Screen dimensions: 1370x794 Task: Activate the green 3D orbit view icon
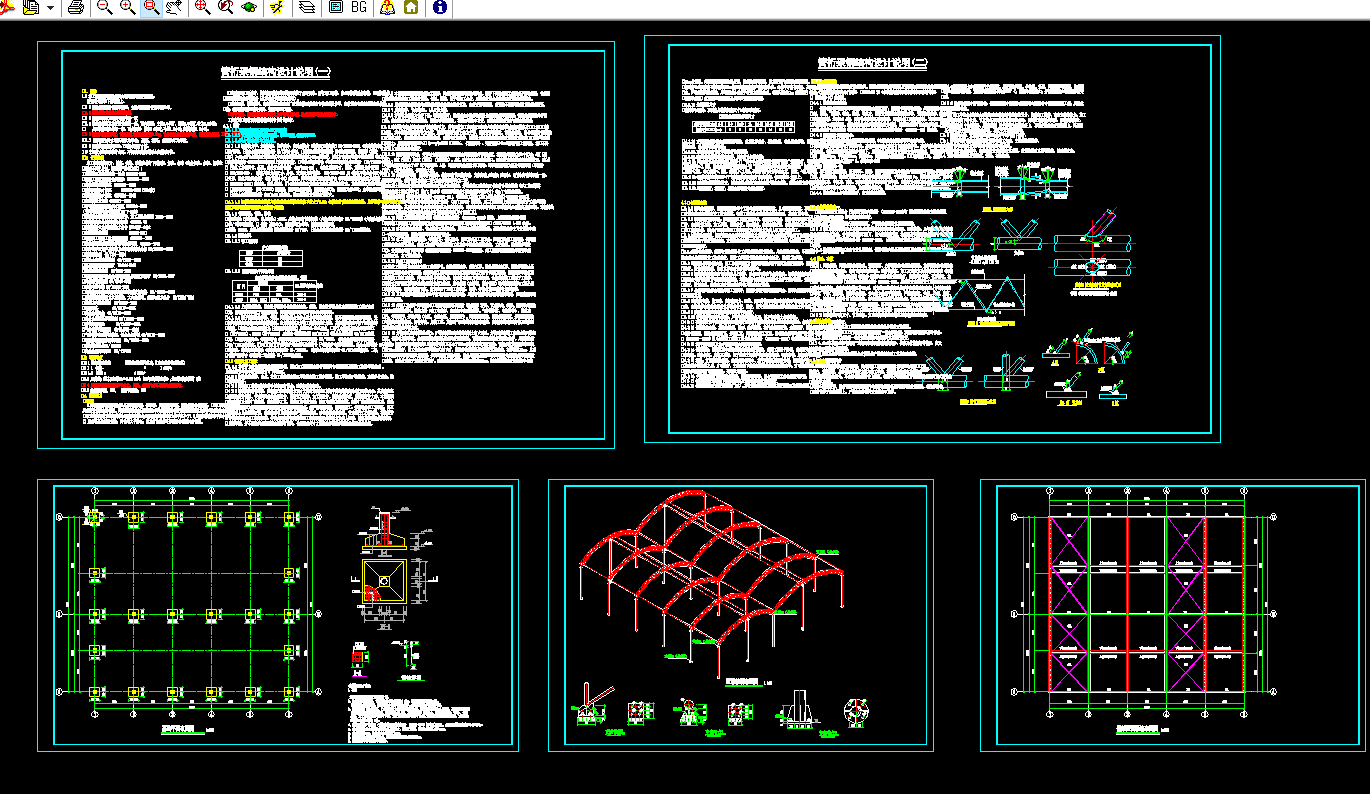point(248,7)
